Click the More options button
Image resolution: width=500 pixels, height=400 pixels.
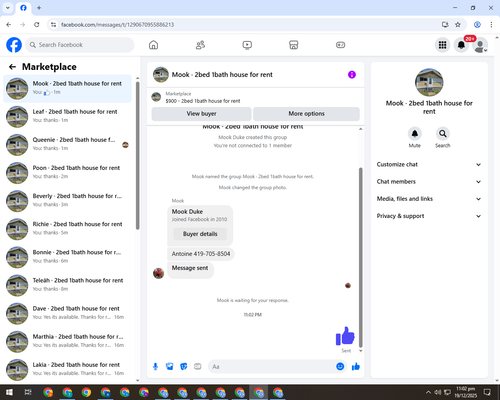point(306,114)
